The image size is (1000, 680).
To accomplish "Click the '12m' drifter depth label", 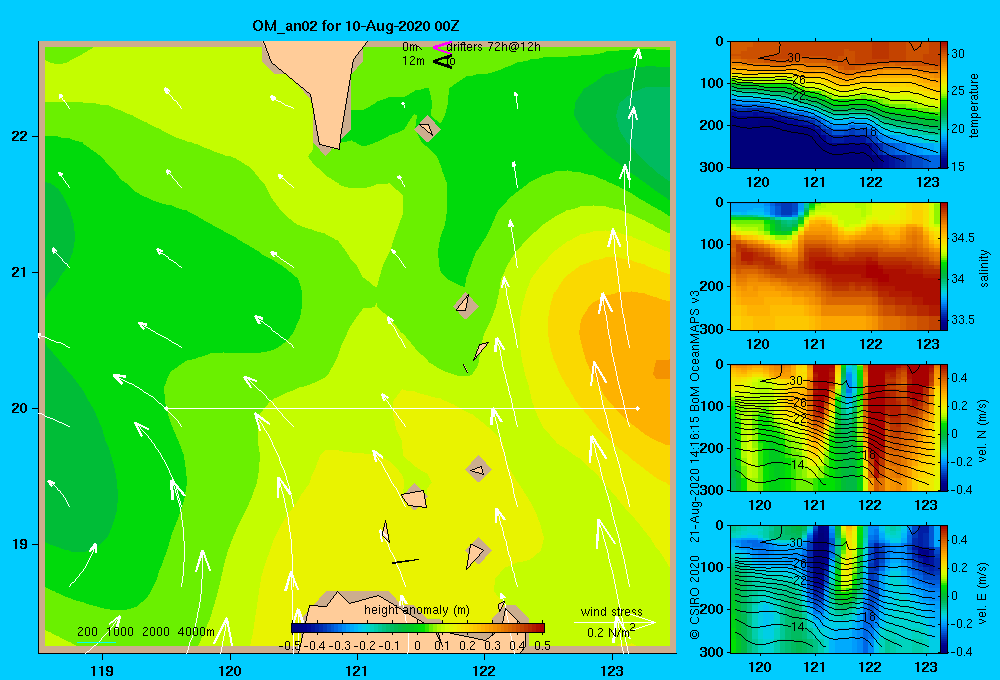I will point(413,61).
